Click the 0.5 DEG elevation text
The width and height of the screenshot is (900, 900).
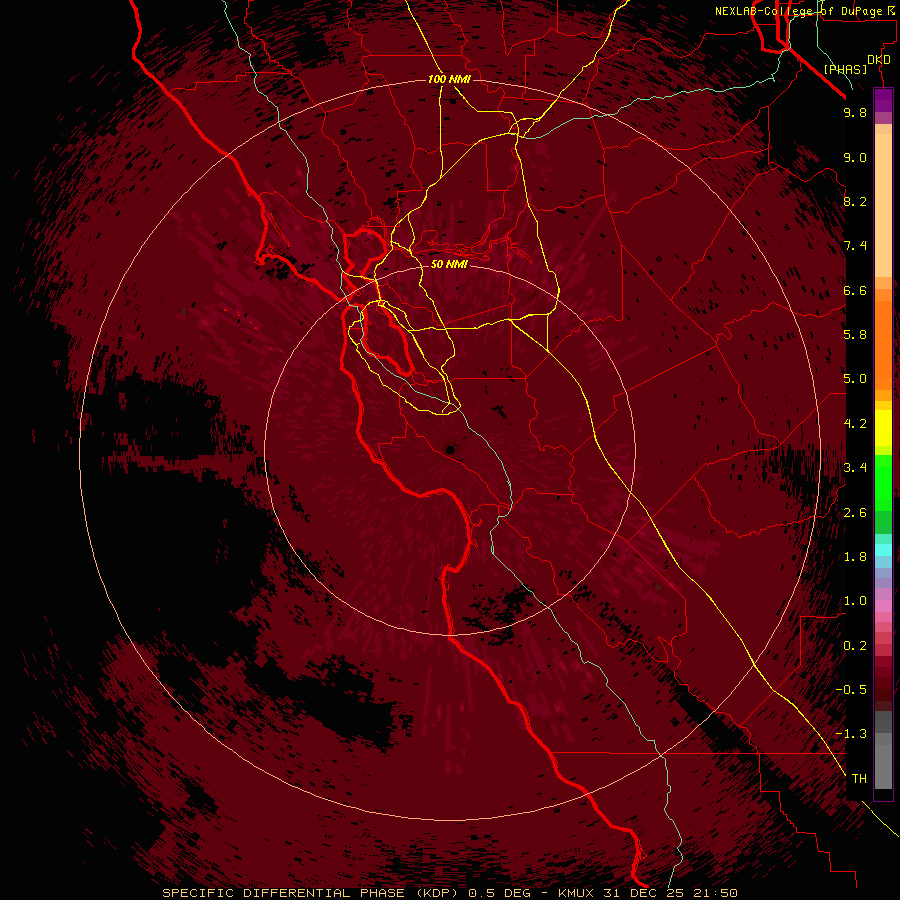click(501, 893)
